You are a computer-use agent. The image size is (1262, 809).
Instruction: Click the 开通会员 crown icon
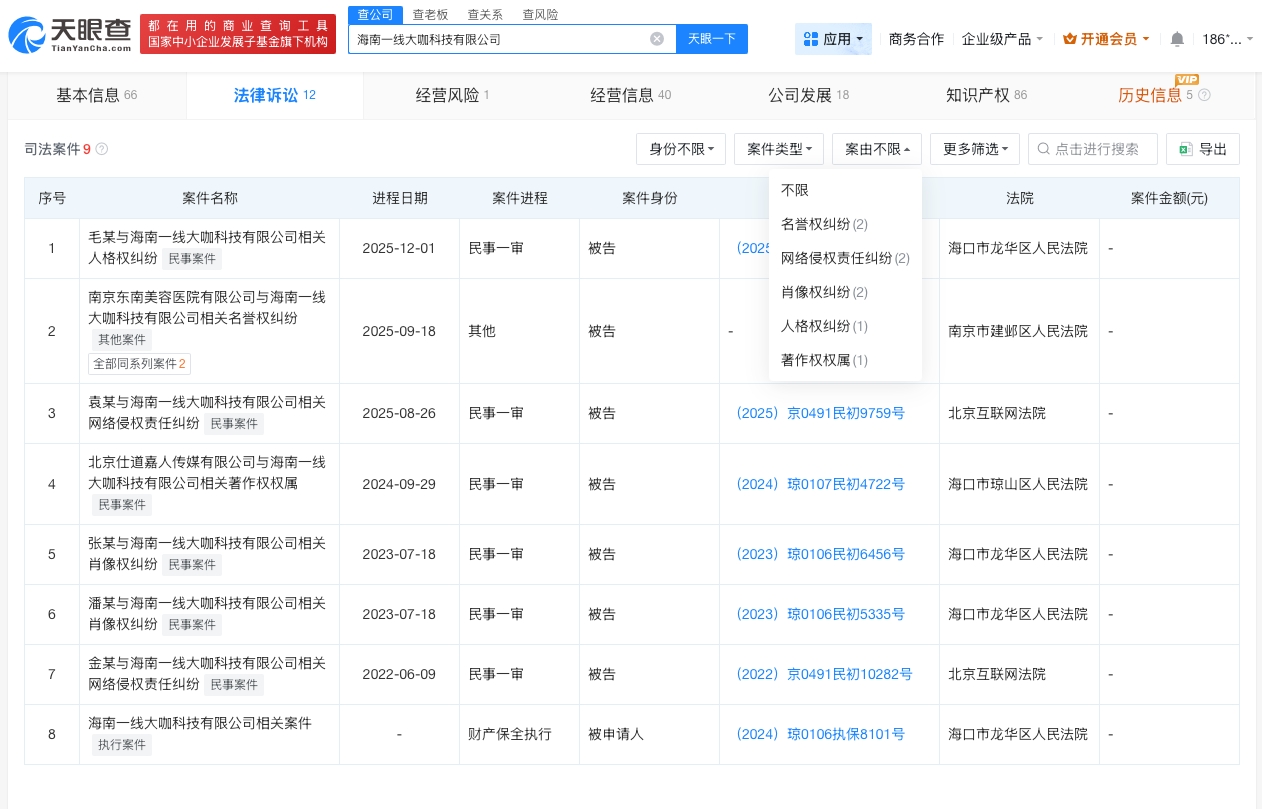[x=1070, y=39]
